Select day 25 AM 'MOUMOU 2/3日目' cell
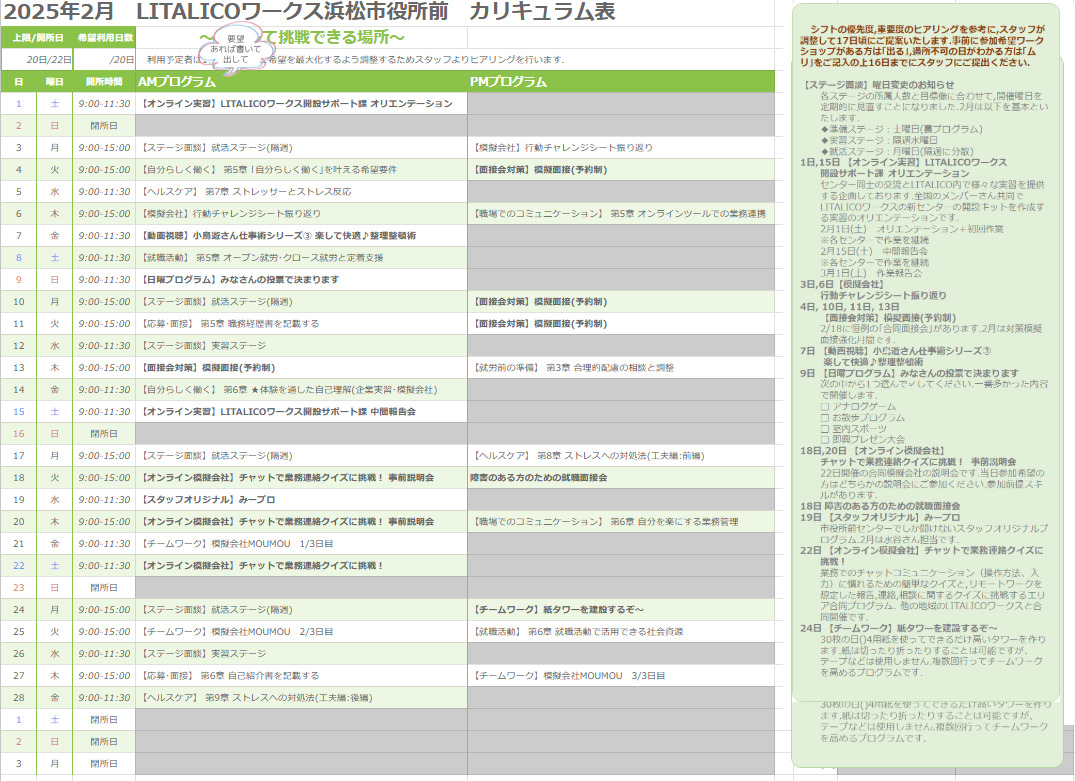This screenshot has width=1075, height=781. click(x=302, y=632)
